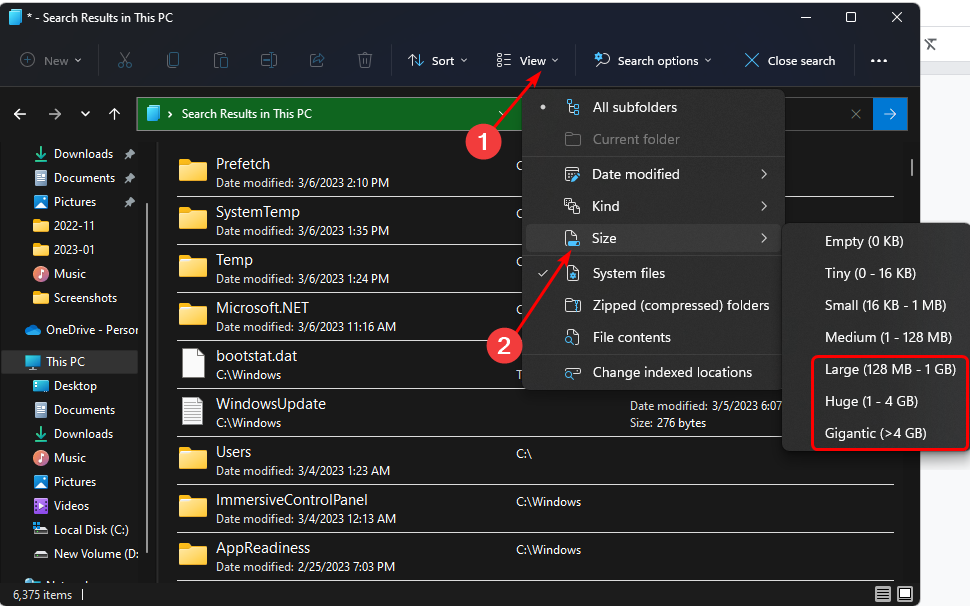Switch to large thumbnails view in status bar
Screen dimensions: 970x606
coord(904,593)
